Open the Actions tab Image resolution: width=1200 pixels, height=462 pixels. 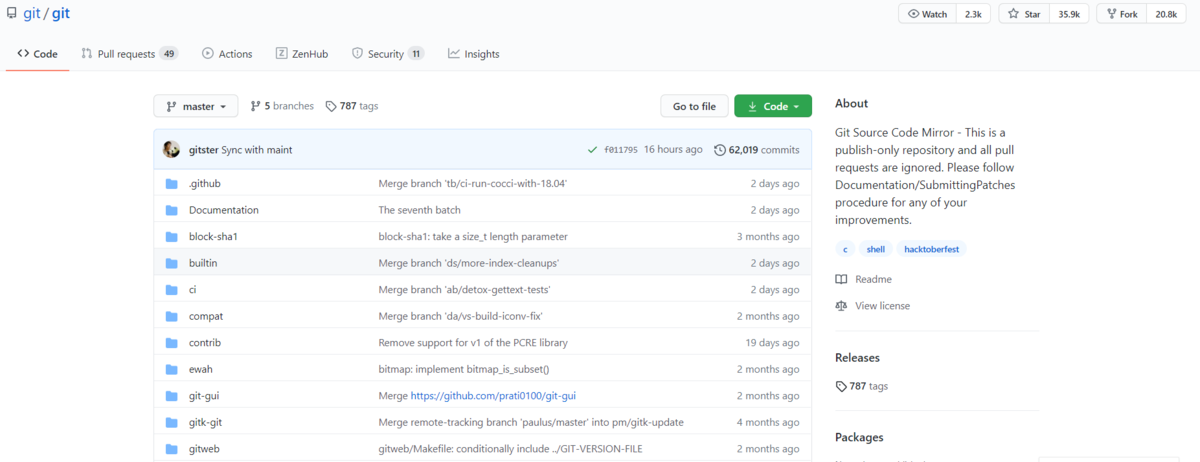pos(227,54)
